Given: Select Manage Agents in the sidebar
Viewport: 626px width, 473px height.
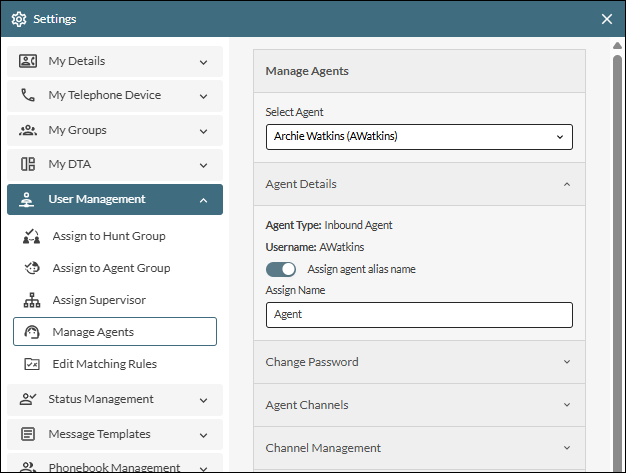Looking at the screenshot, I should coord(115,332).
